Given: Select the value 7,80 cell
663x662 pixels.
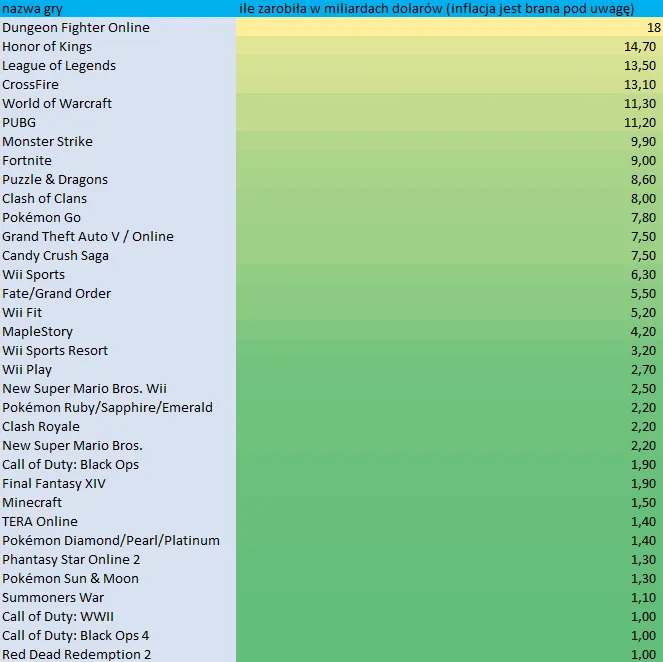Looking at the screenshot, I should tap(449, 217).
